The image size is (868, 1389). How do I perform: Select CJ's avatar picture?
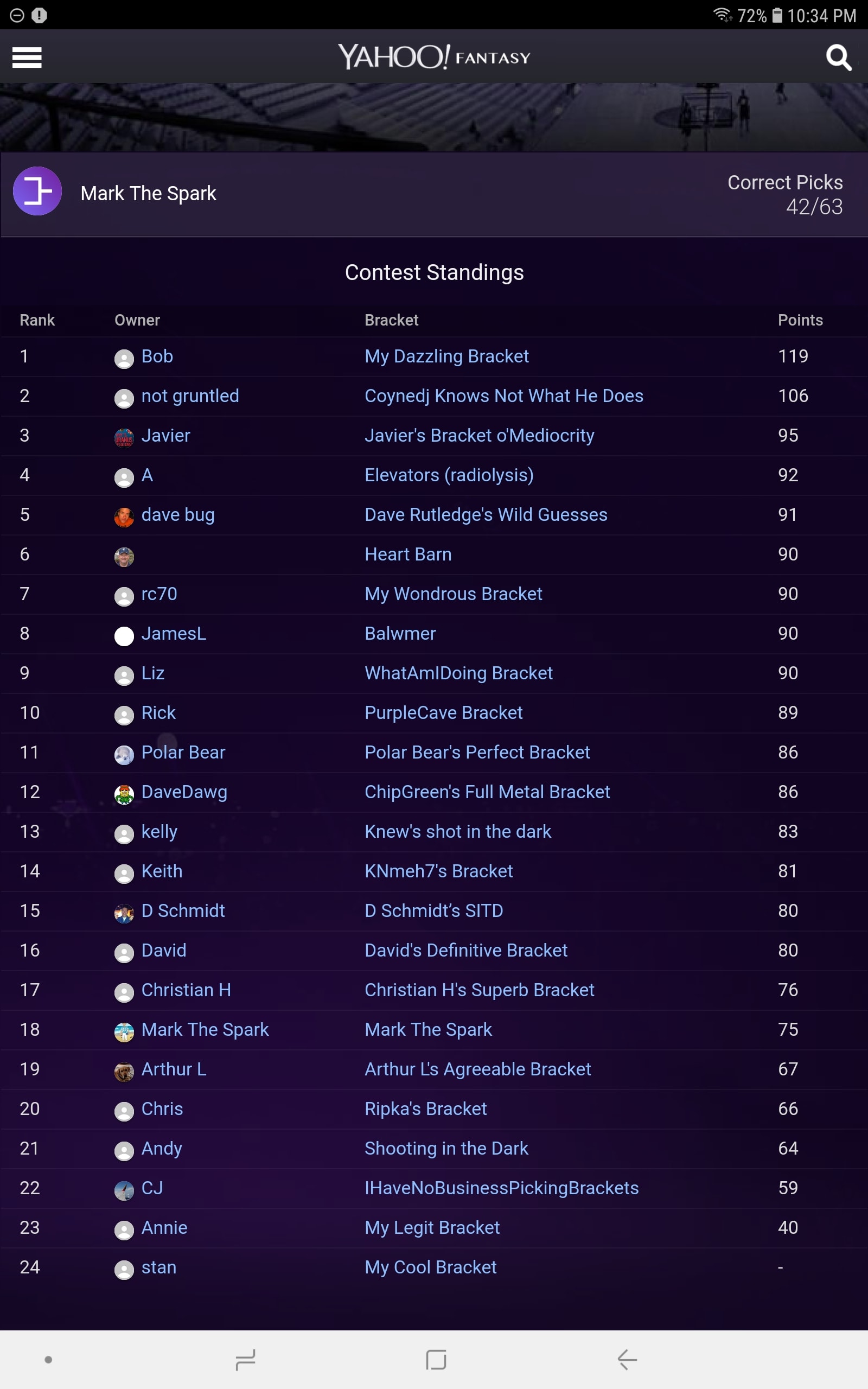(x=124, y=1190)
